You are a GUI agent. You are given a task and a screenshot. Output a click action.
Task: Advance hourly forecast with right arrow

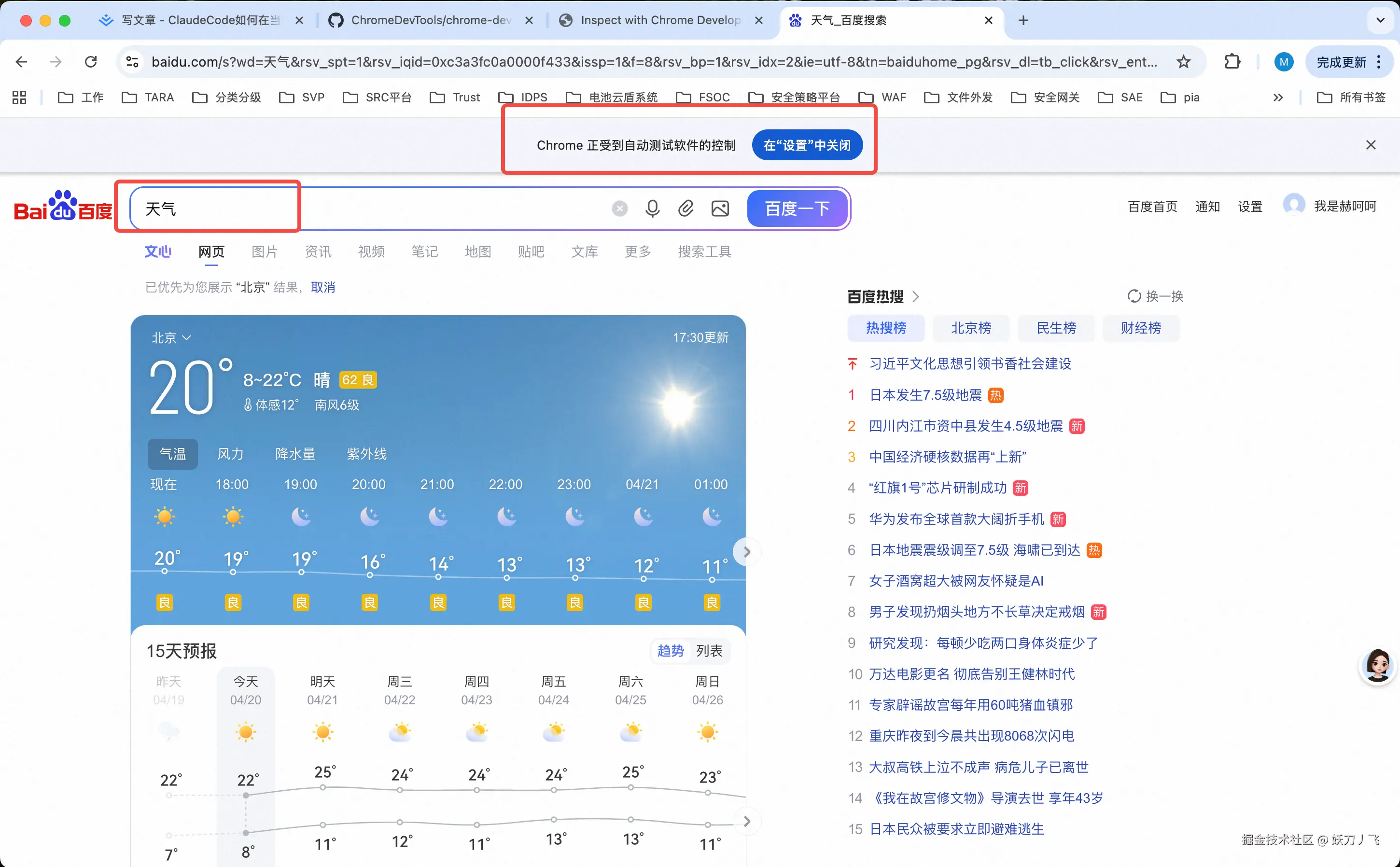(746, 552)
